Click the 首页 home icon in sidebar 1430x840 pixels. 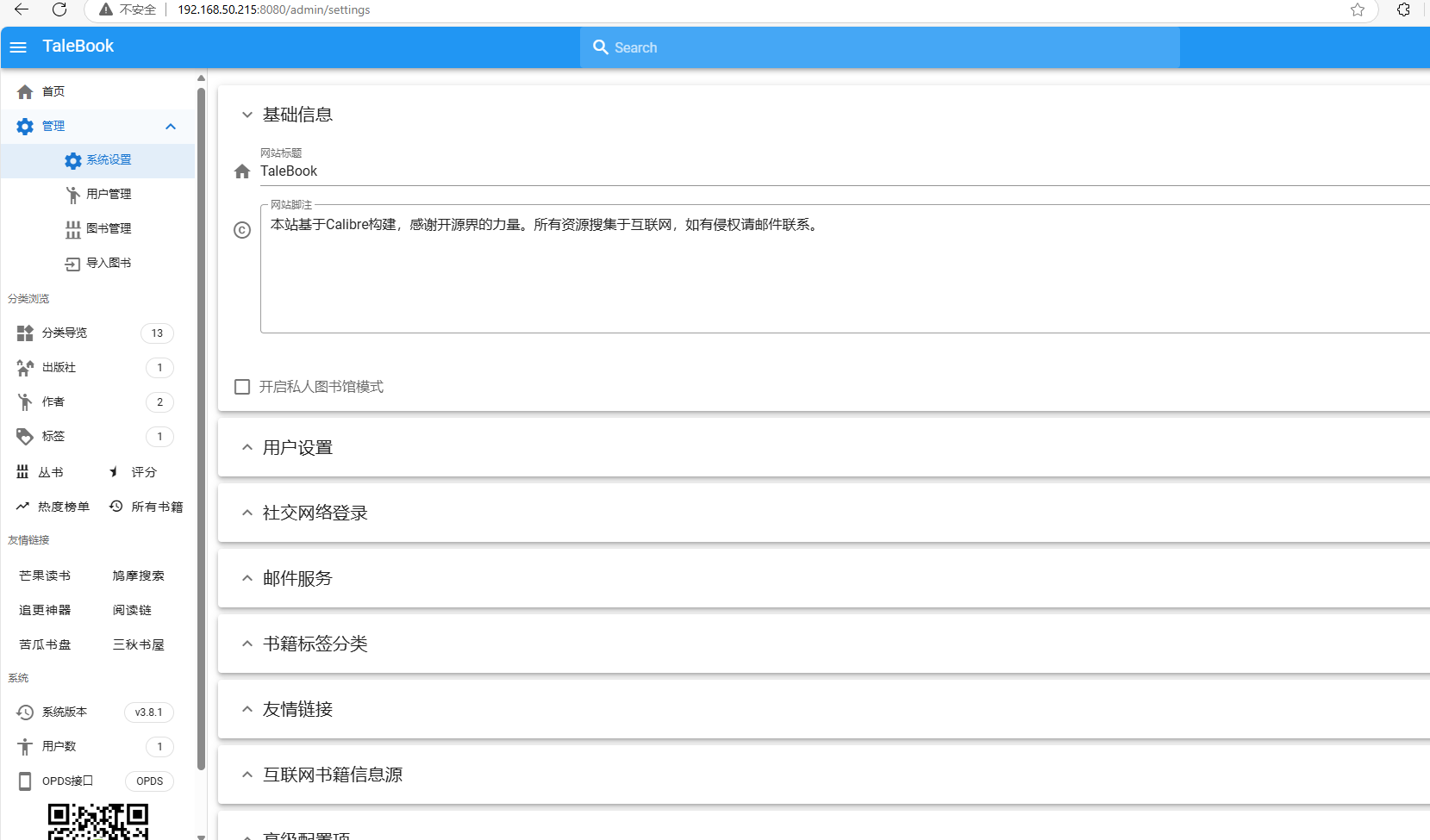coord(25,91)
